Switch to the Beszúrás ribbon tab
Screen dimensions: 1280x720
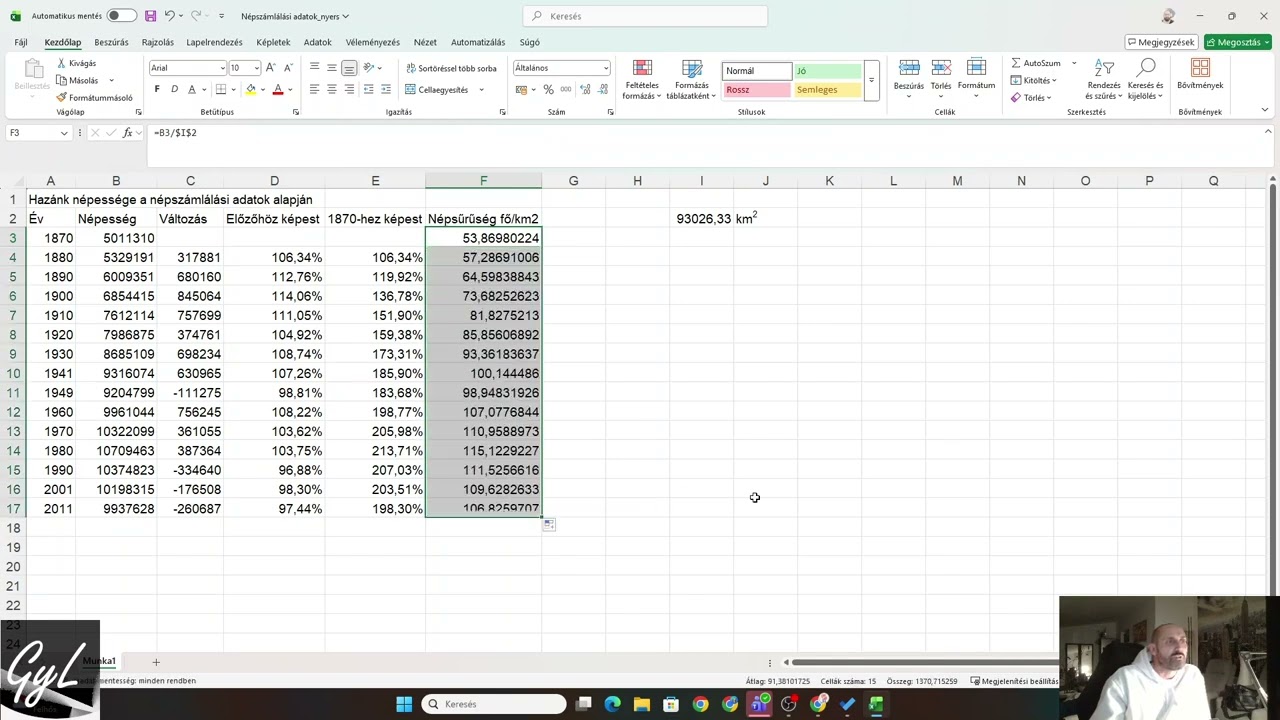[111, 42]
